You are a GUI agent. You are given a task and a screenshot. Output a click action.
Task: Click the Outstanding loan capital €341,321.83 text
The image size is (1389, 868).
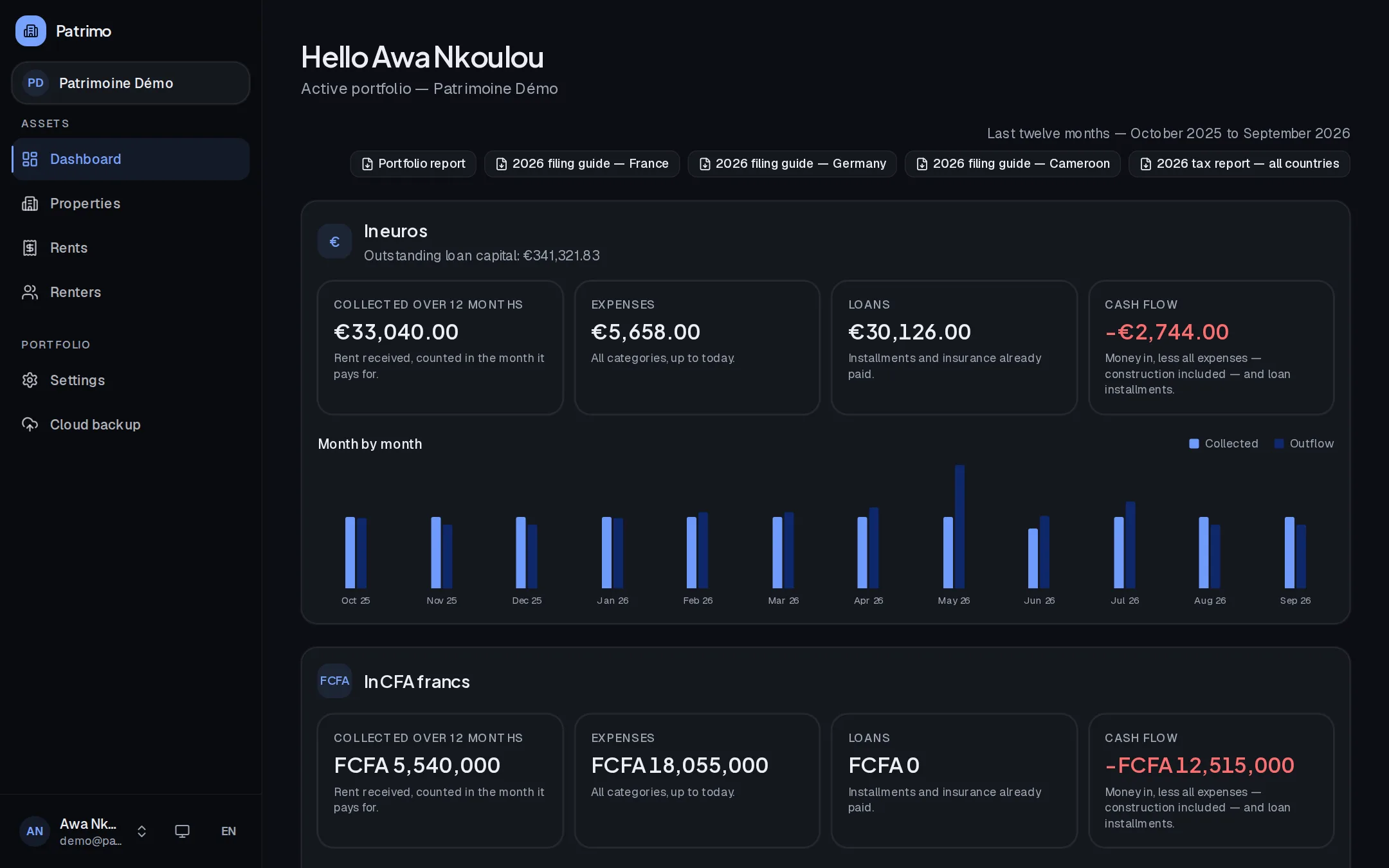[x=482, y=256]
